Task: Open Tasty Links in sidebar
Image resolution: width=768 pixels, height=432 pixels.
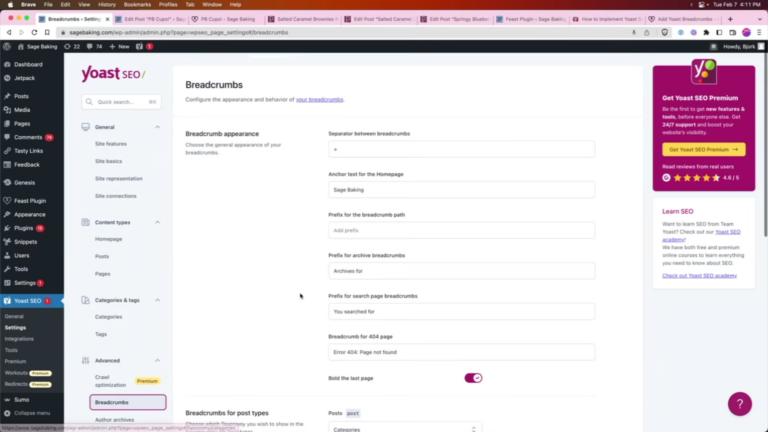Action: pyautogui.click(x=28, y=151)
